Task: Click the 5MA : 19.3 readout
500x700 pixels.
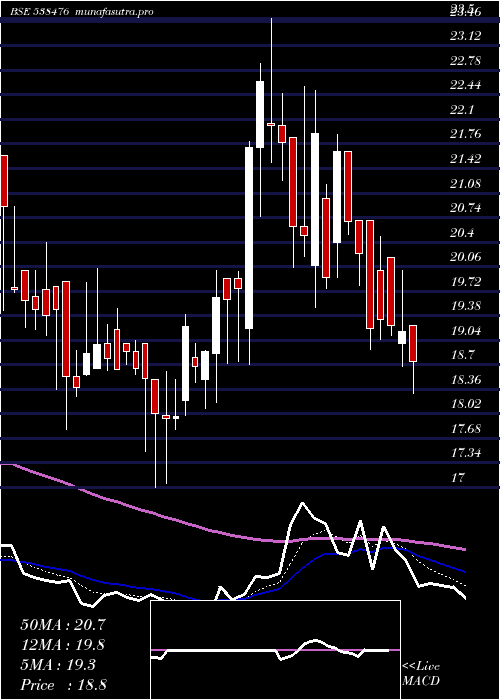Action: click(58, 665)
